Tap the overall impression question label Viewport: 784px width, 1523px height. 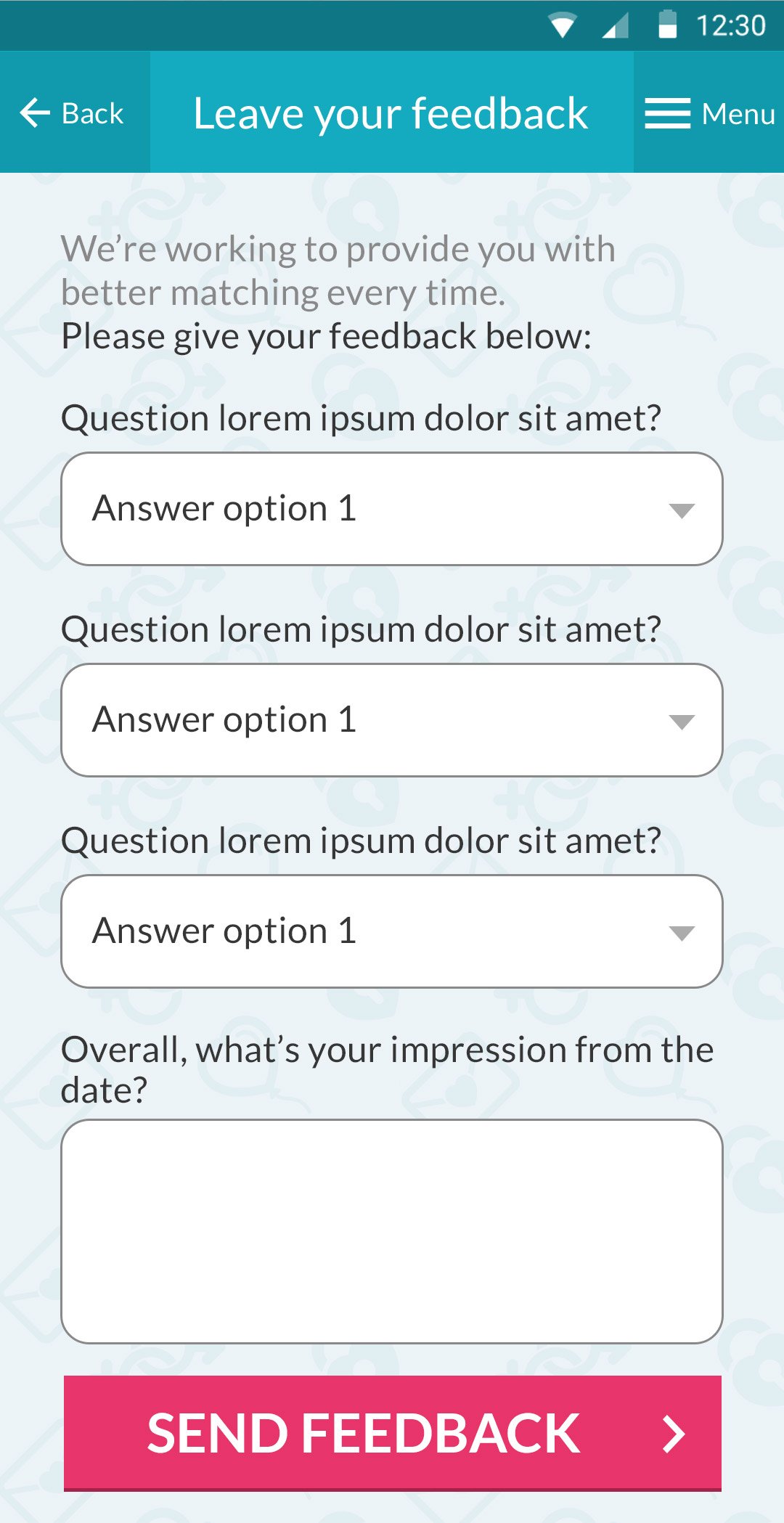coord(387,1069)
